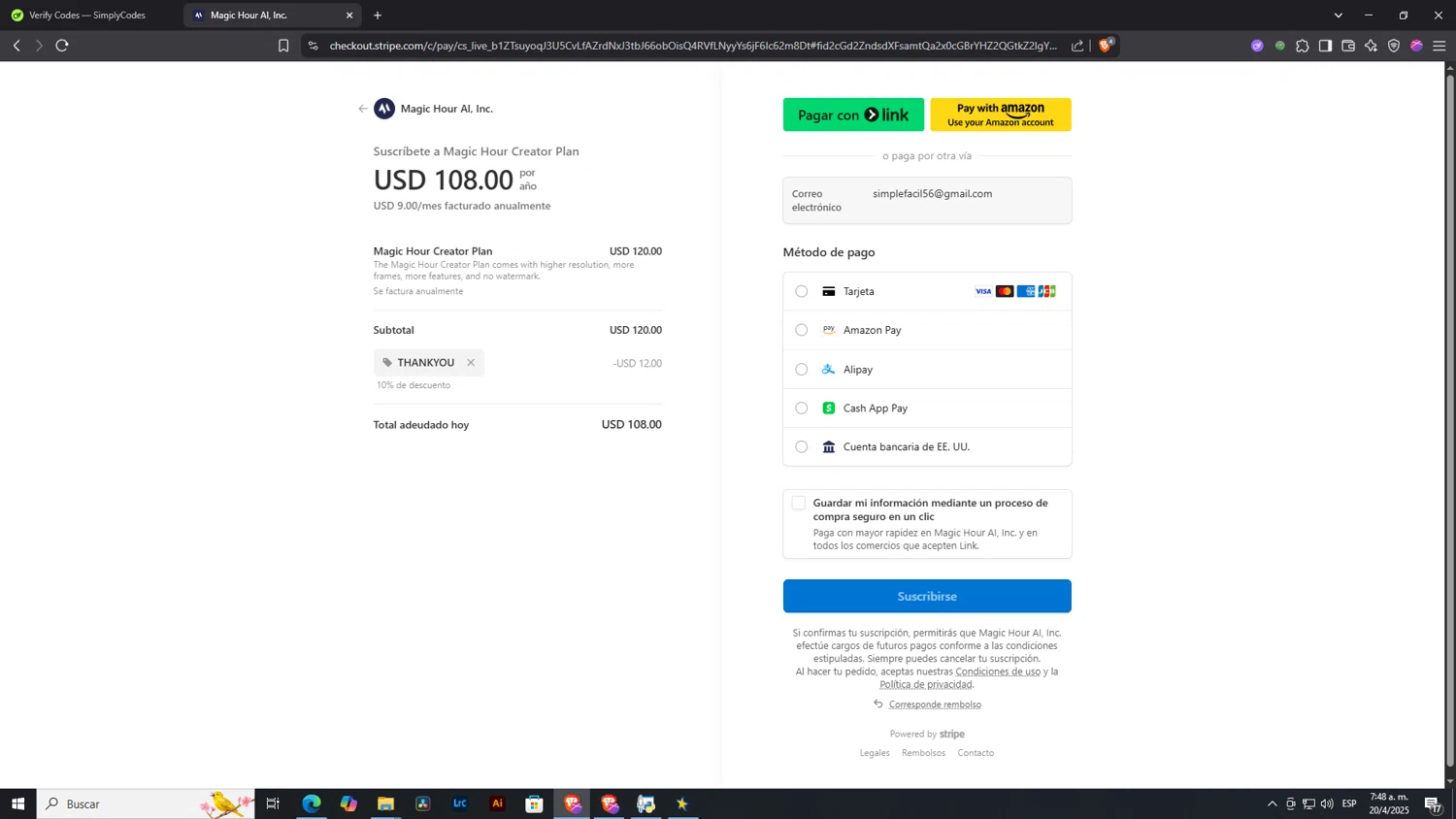Image resolution: width=1456 pixels, height=819 pixels.
Task: Open the browser main hamburger menu
Action: [x=1439, y=46]
